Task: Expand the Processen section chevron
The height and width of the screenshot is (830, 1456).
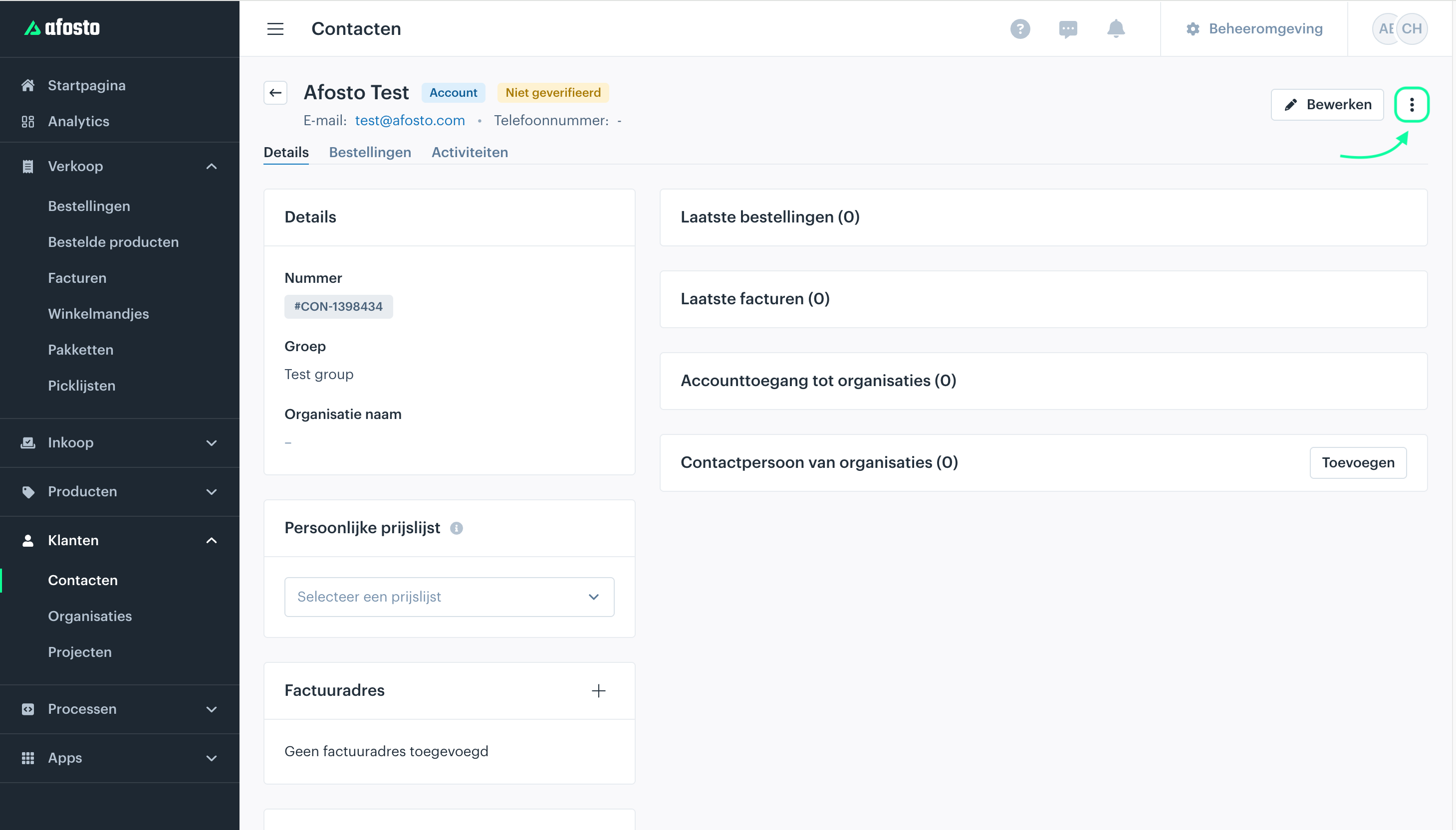Action: 212,709
